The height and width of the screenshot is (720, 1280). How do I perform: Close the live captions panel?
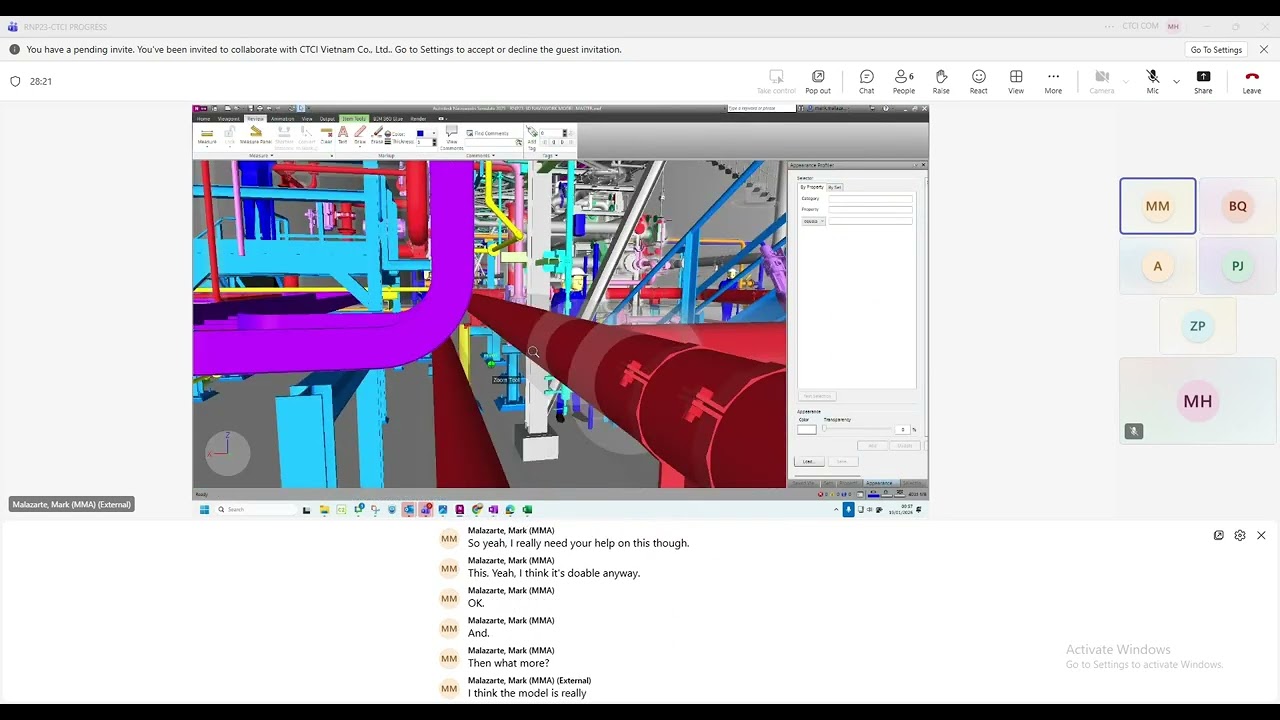click(x=1261, y=536)
